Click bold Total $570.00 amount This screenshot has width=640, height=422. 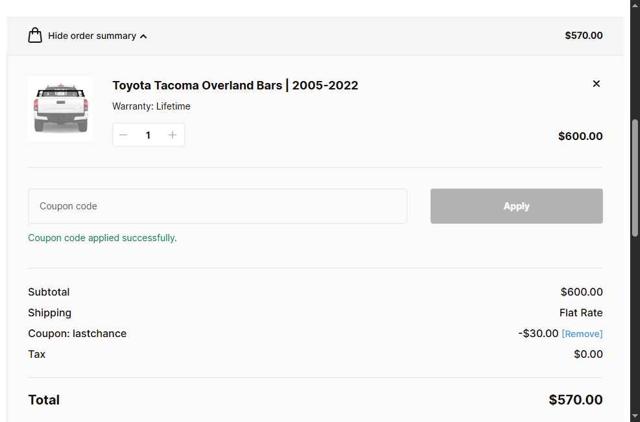pos(576,400)
